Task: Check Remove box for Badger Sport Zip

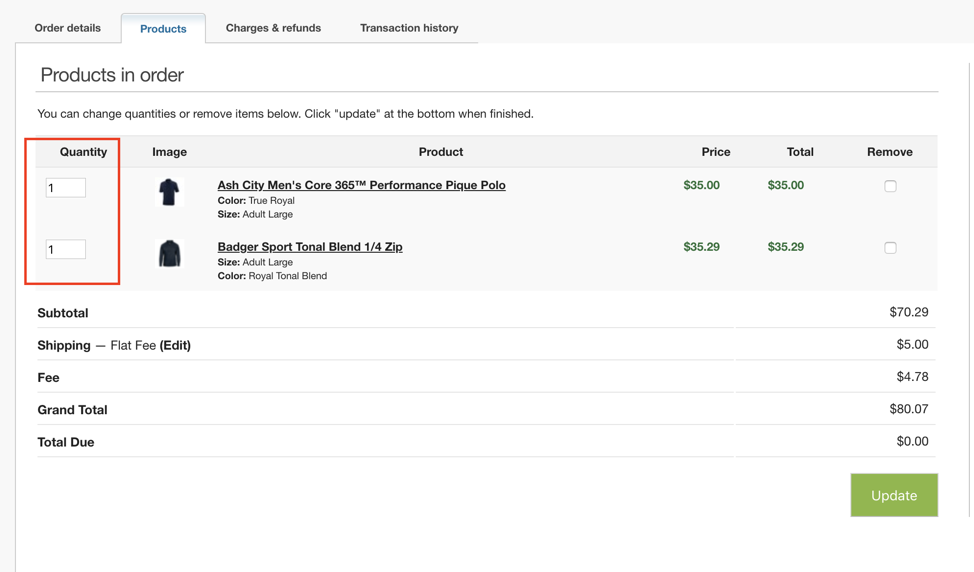Action: [890, 248]
